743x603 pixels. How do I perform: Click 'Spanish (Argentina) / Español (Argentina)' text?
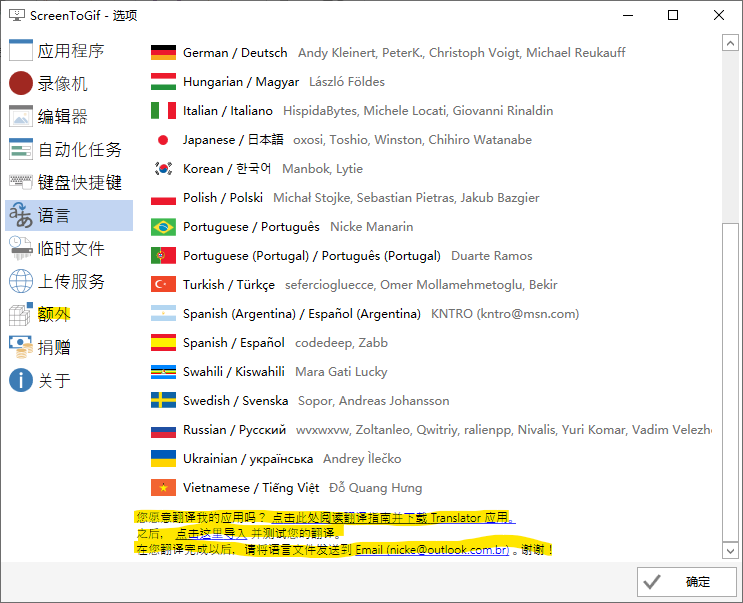pos(302,314)
